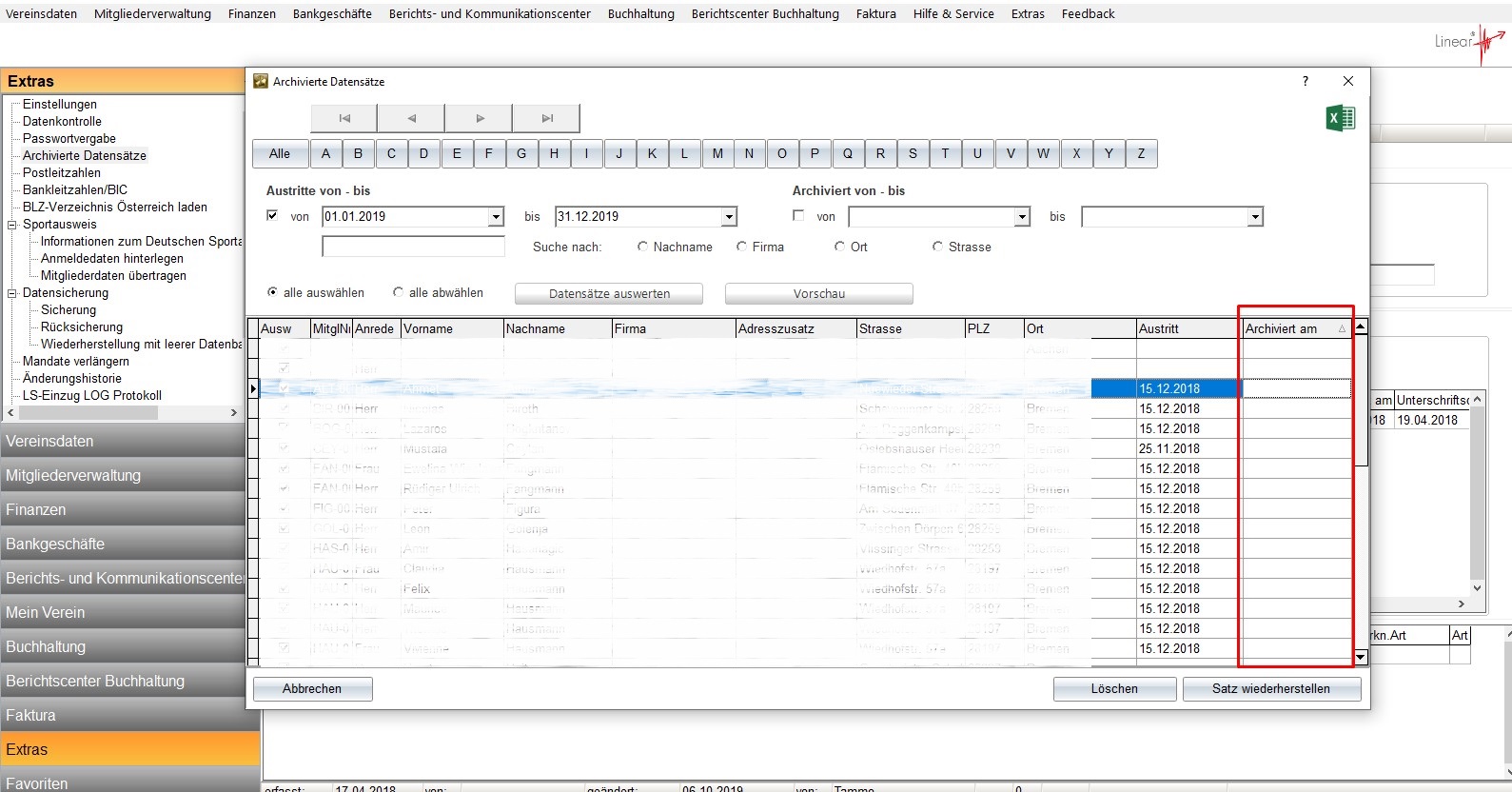Open Hilfe & Service menu
Screen dimensions: 1512x792
point(953,13)
